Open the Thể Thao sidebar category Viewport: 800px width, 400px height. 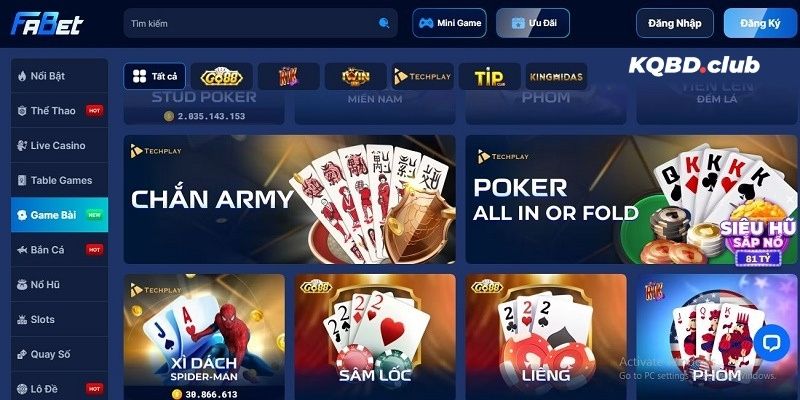[x=60, y=111]
